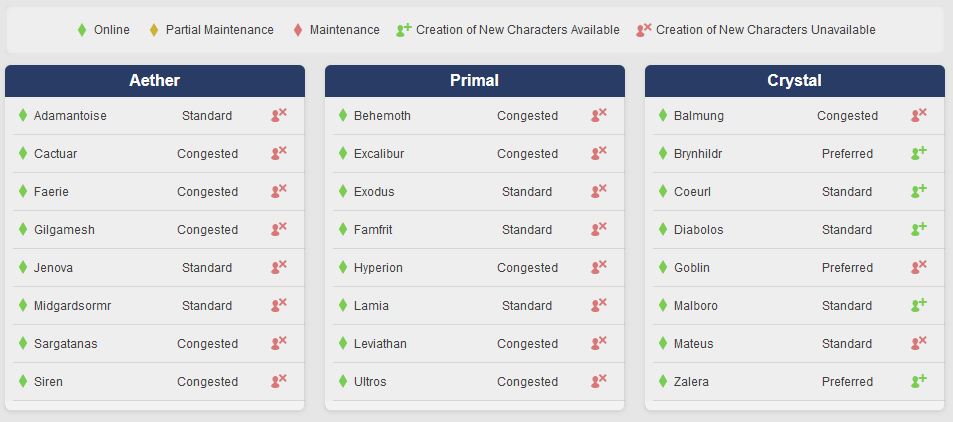Click Siren's character creation unavailable icon
The image size is (953, 422).
[278, 382]
